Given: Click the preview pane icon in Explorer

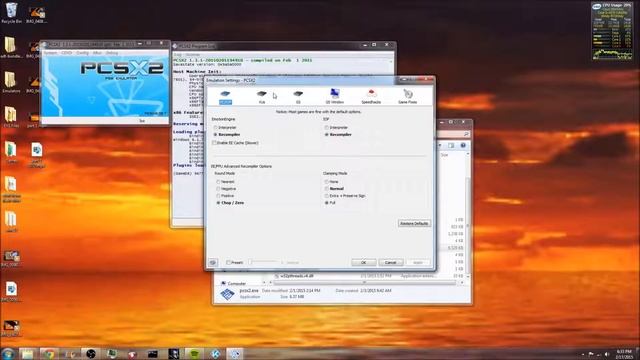Looking at the screenshot, I should pyautogui.click(x=451, y=145).
